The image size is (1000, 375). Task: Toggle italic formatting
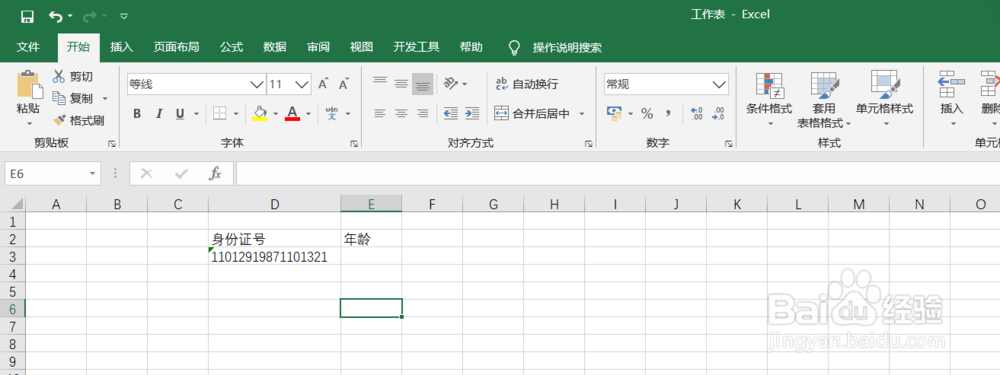point(159,114)
